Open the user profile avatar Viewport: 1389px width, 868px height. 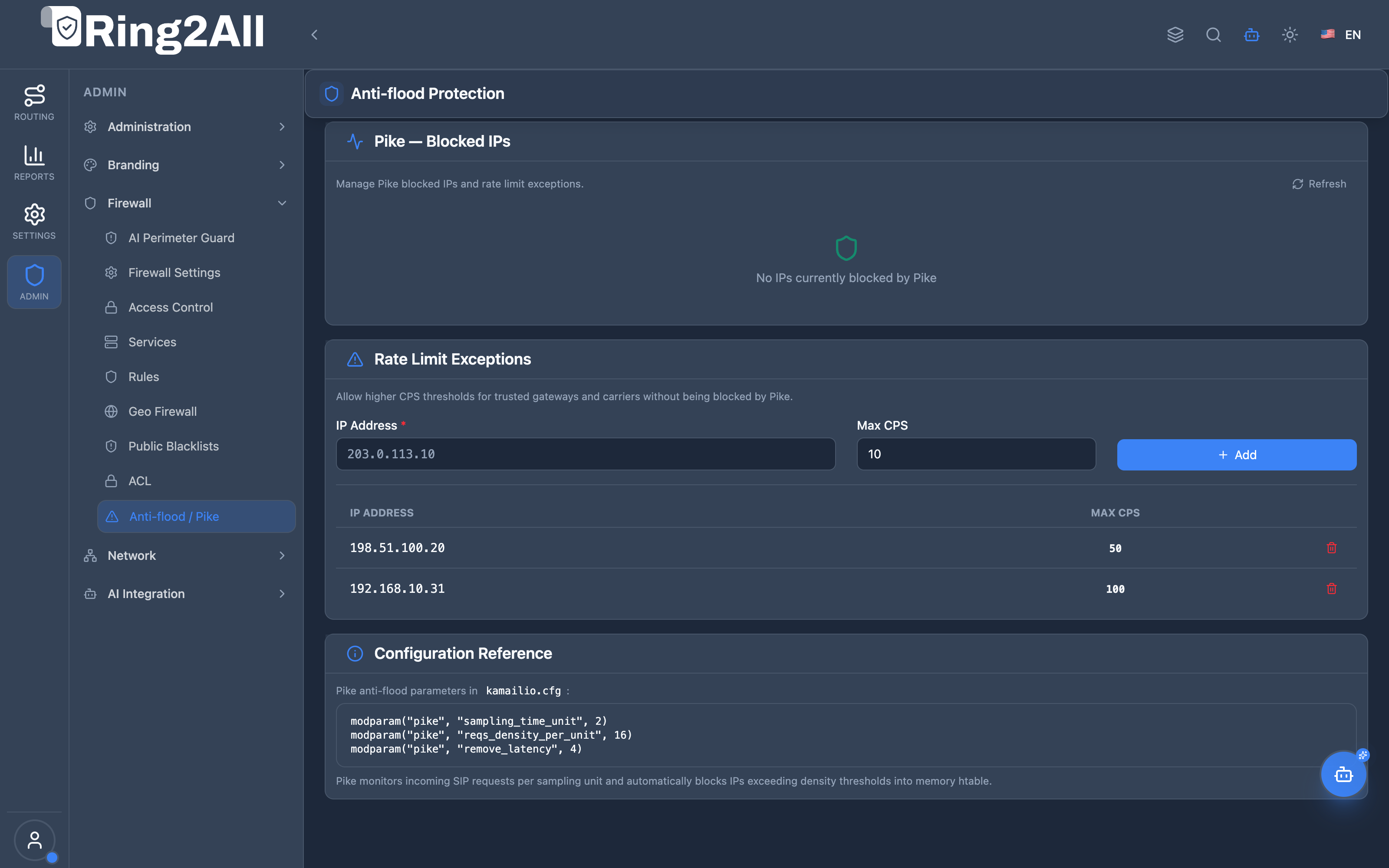(x=34, y=840)
